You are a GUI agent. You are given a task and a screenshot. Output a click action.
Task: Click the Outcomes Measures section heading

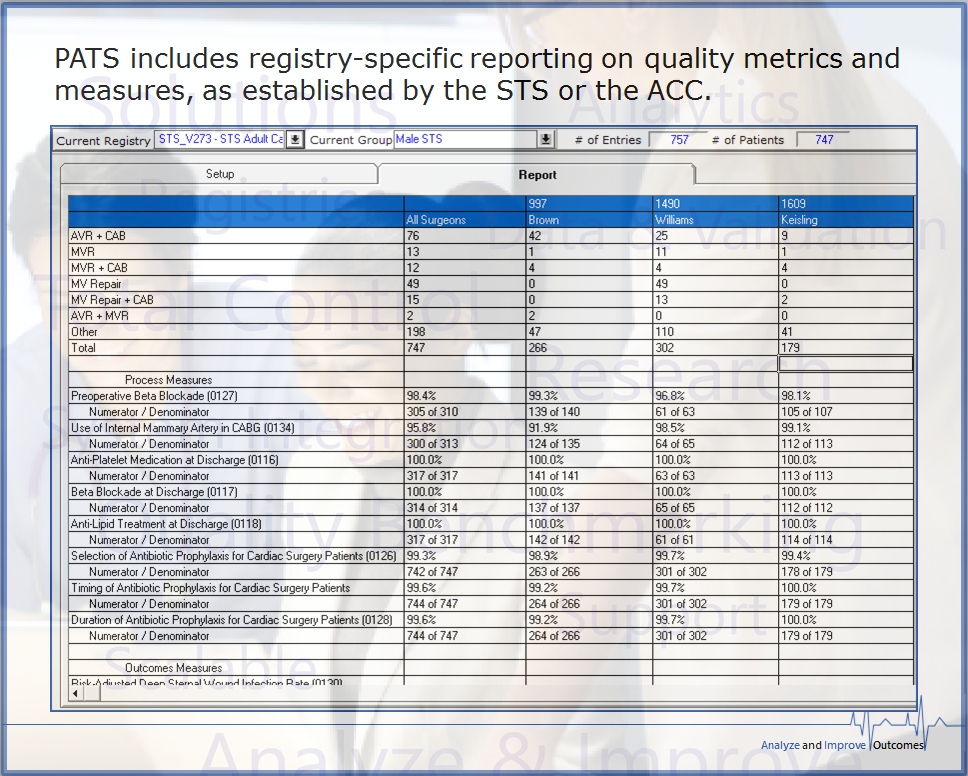tap(173, 668)
